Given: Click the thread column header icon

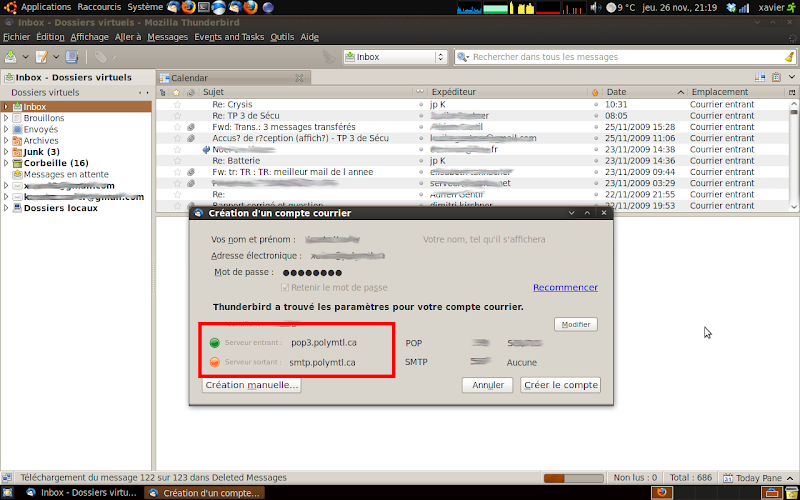Looking at the screenshot, I should [x=163, y=92].
